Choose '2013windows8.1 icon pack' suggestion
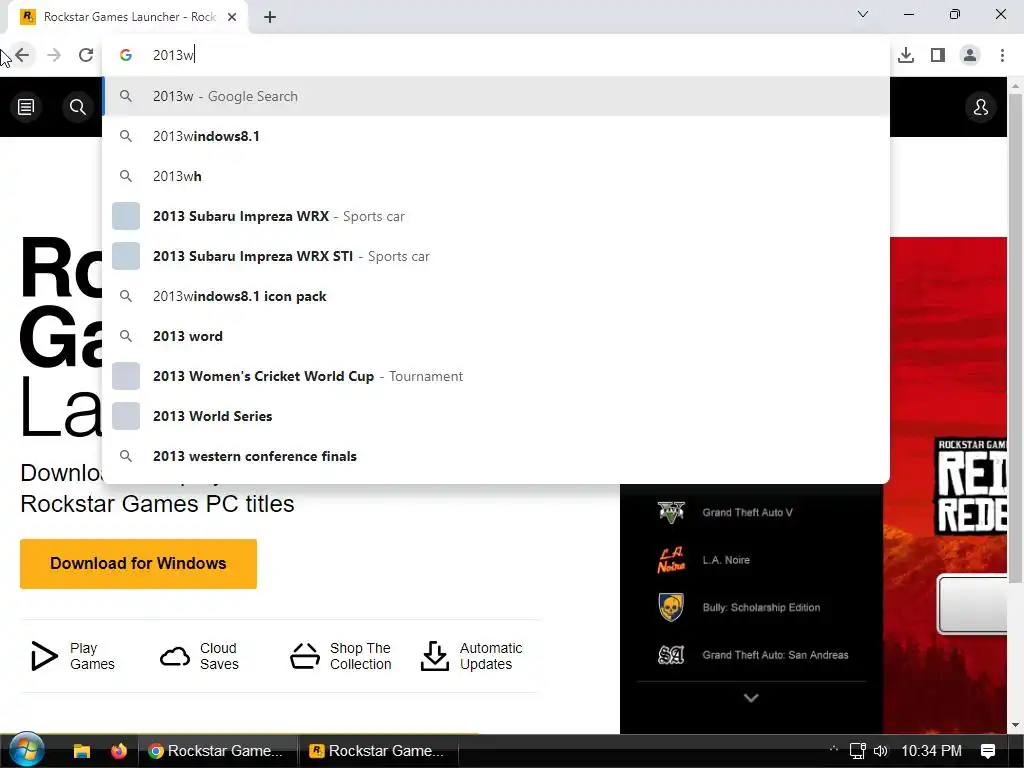This screenshot has height=768, width=1024. [496, 296]
